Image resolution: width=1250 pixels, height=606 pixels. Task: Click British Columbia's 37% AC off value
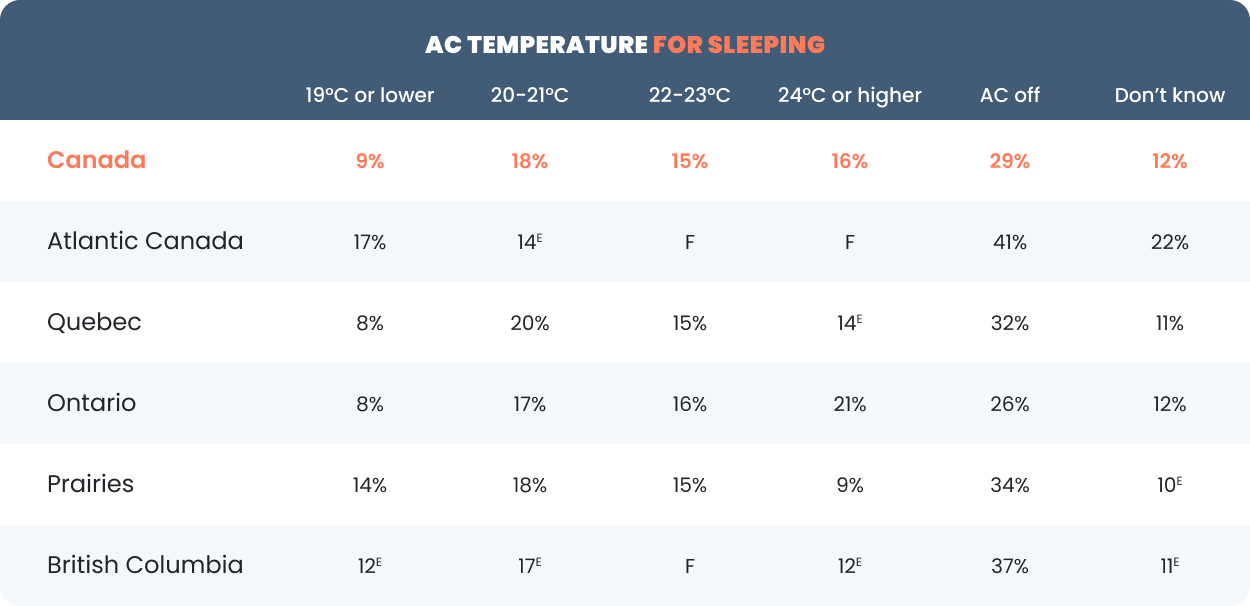point(1010,566)
